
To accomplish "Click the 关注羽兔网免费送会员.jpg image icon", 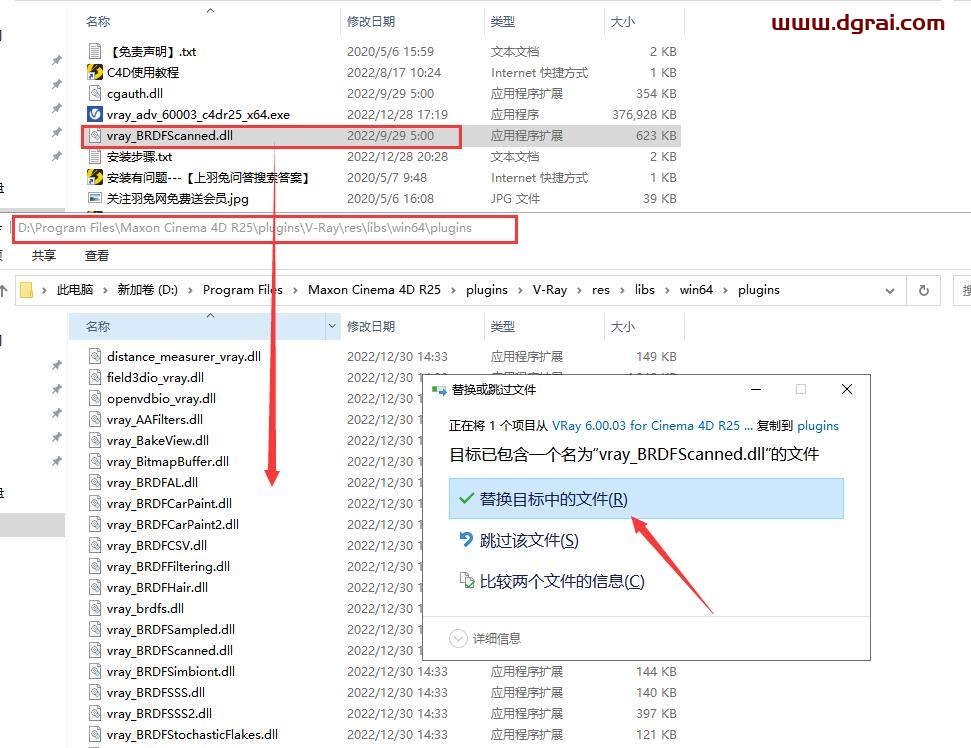I will point(95,198).
